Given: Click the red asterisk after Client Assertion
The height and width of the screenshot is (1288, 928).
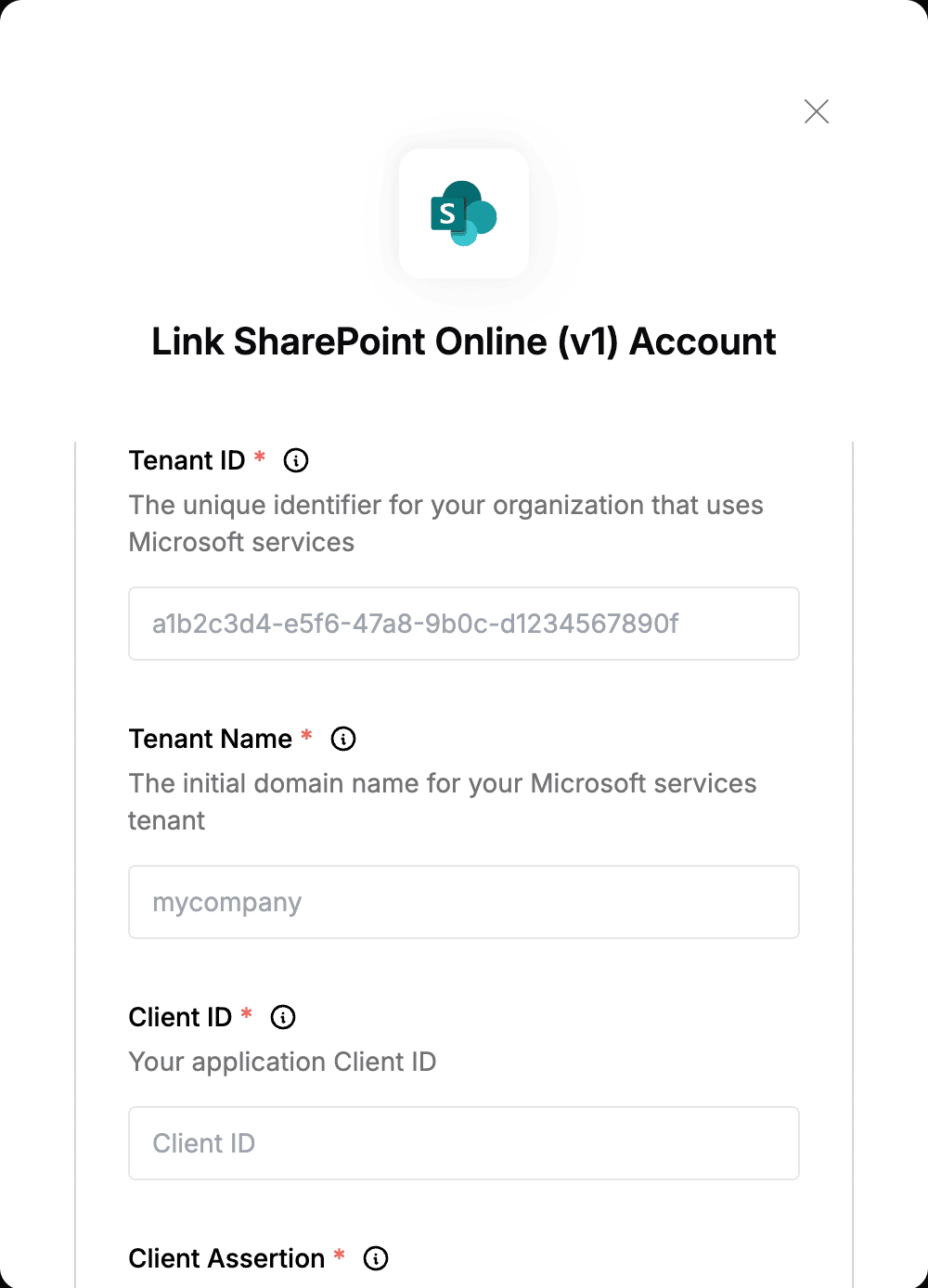Looking at the screenshot, I should tap(340, 1254).
